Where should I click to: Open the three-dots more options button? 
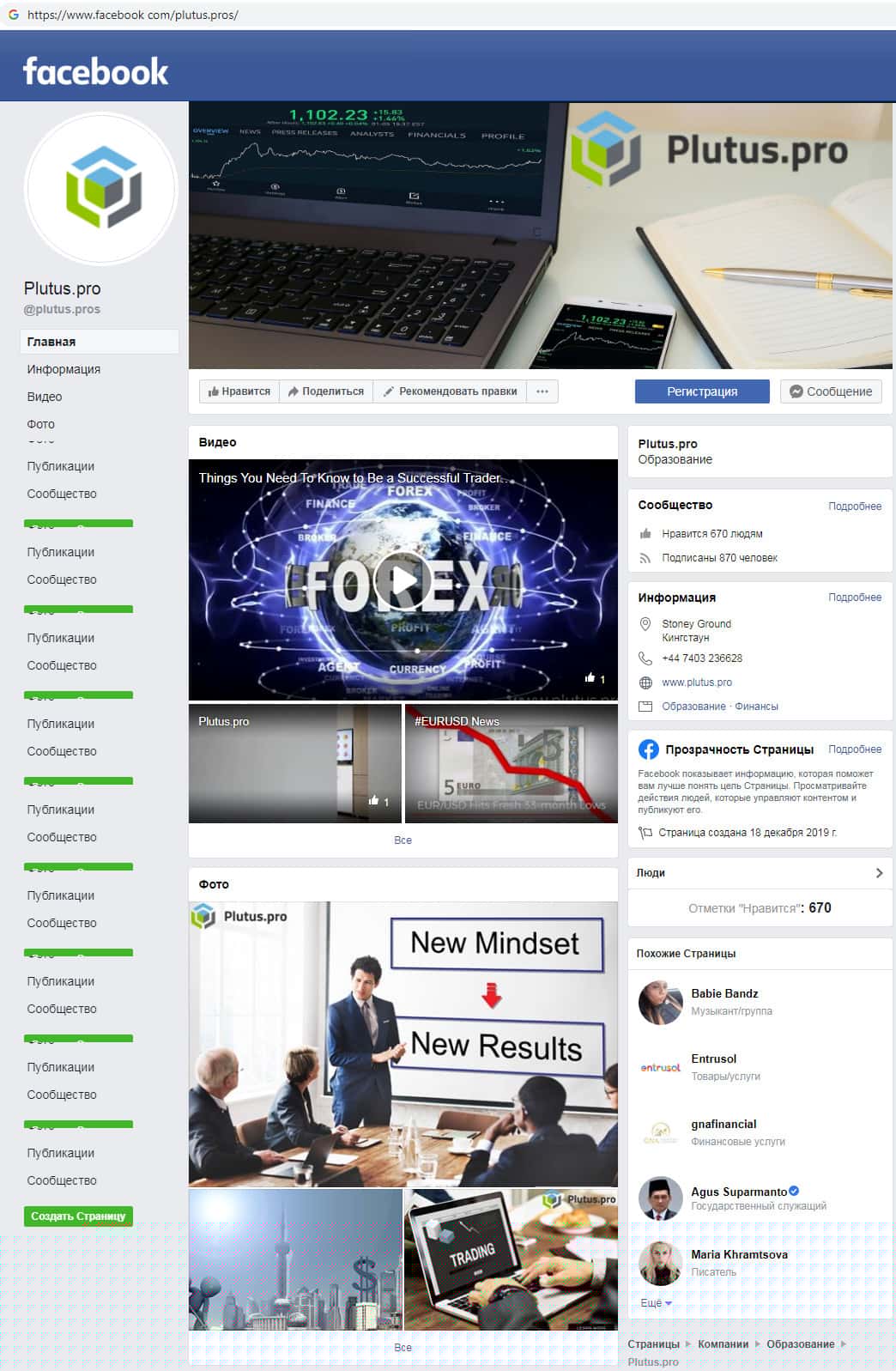(542, 391)
